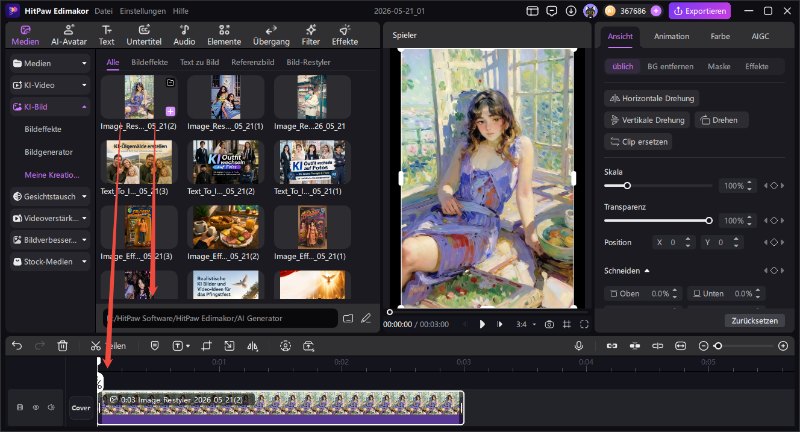This screenshot has width=800, height=432.
Task: Click the trash delete icon
Action: point(62,346)
